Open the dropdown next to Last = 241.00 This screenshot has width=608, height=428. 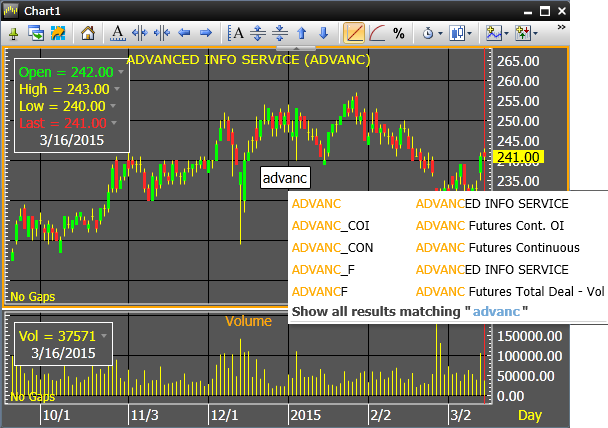[114, 123]
